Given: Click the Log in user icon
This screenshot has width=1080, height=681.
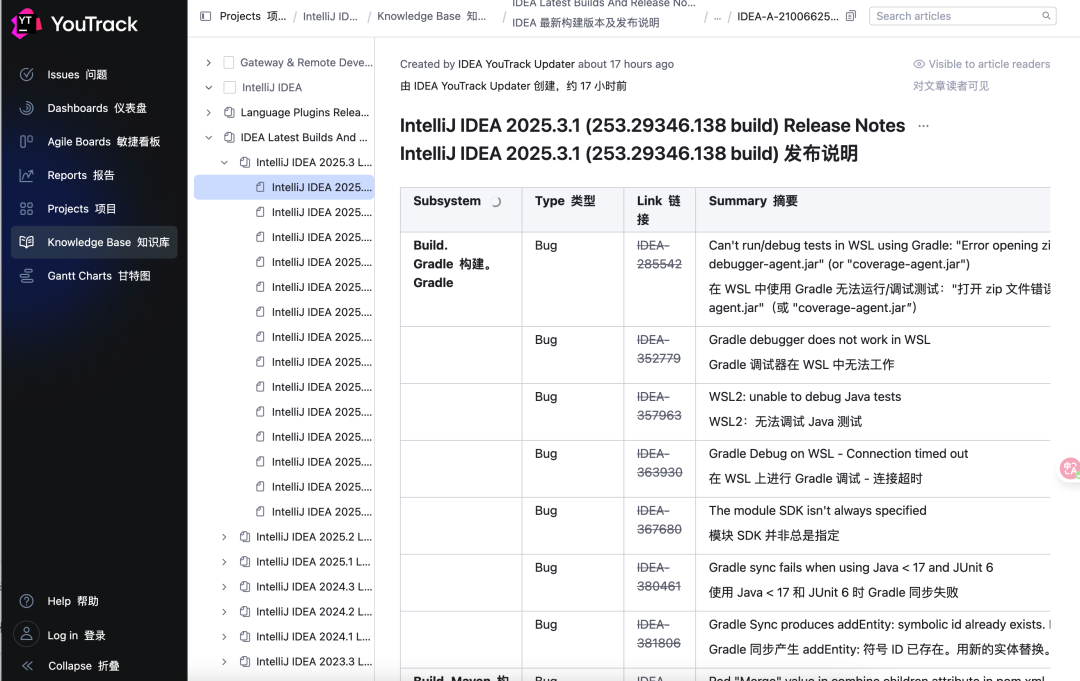Looking at the screenshot, I should (x=27, y=634).
